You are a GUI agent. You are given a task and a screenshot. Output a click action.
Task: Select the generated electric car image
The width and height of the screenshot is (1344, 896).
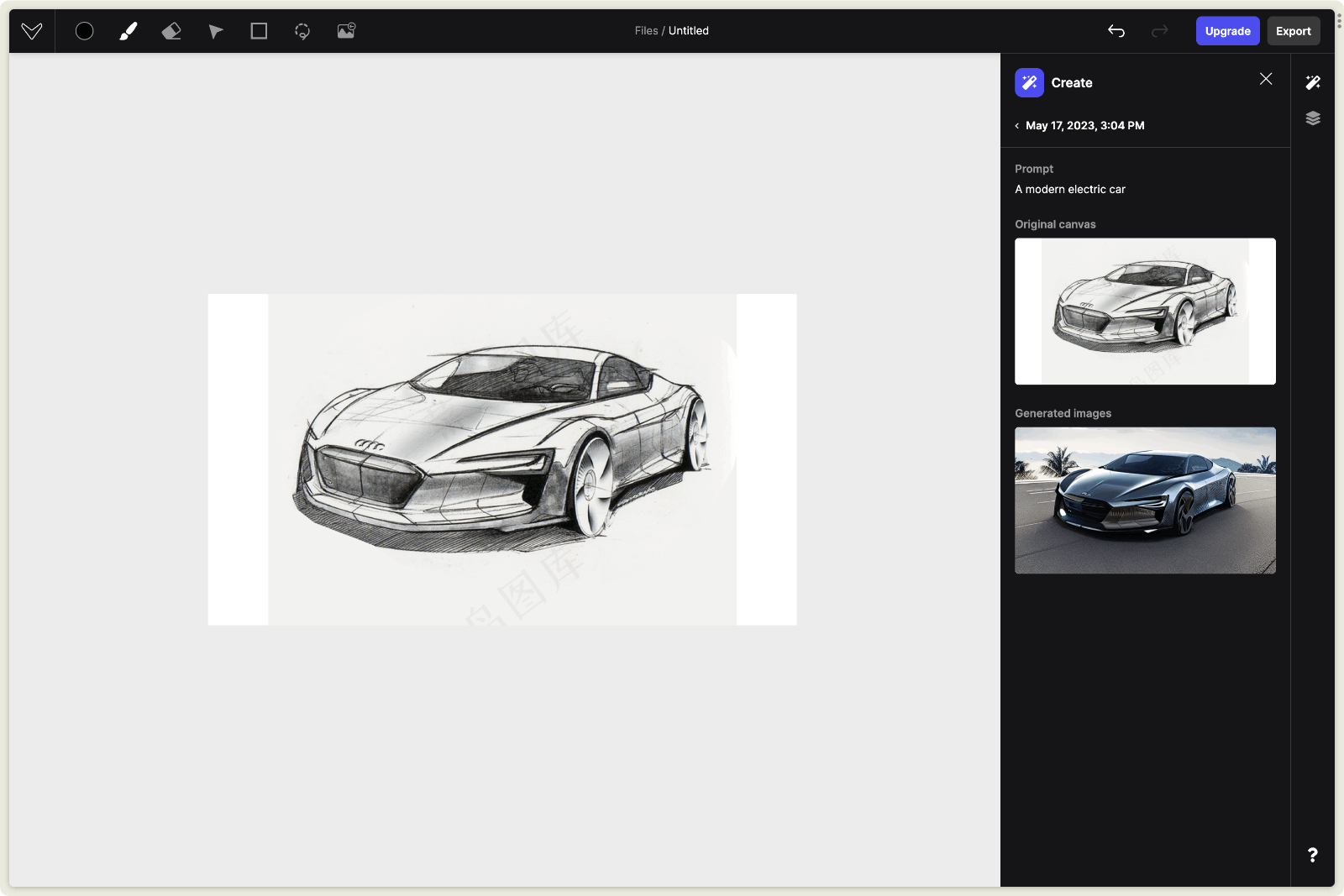(x=1145, y=500)
